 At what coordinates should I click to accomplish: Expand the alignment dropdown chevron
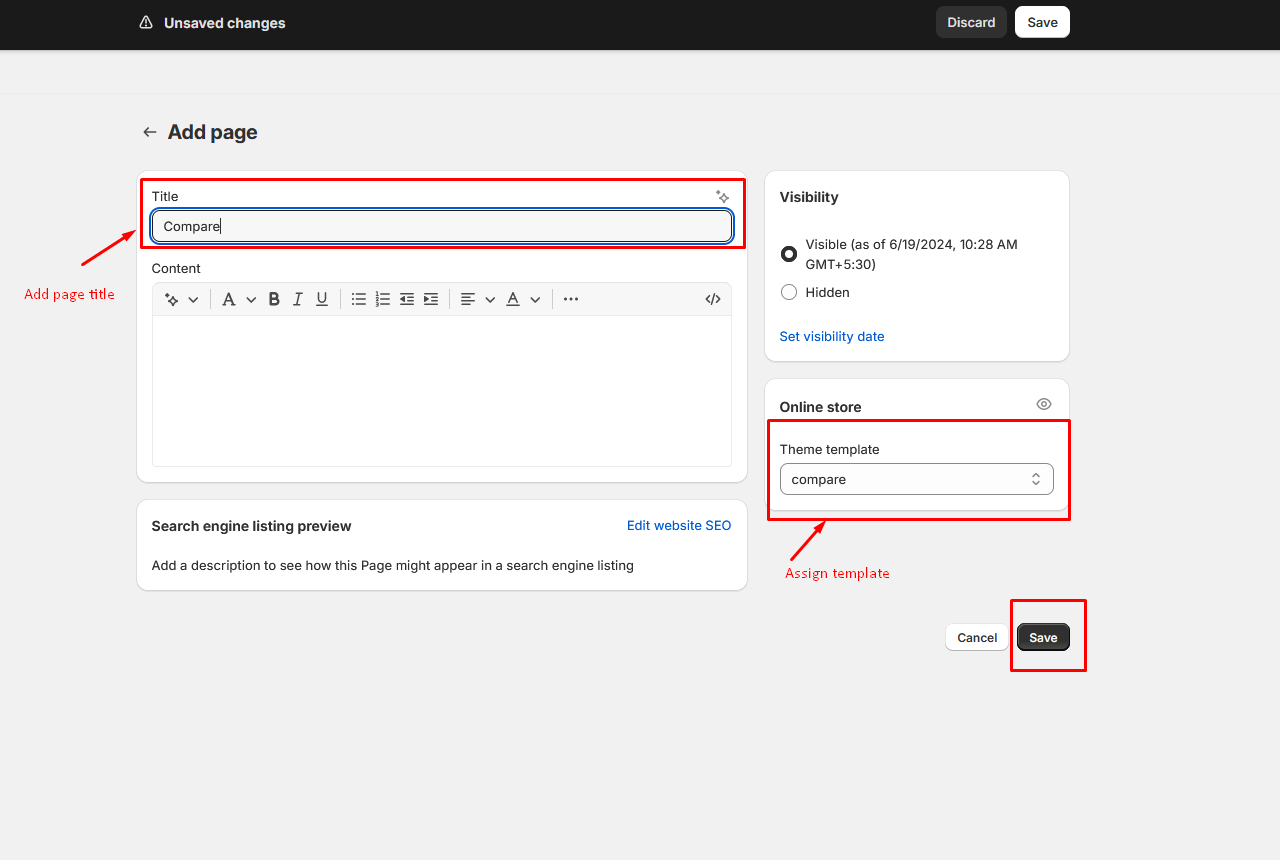[x=490, y=299]
